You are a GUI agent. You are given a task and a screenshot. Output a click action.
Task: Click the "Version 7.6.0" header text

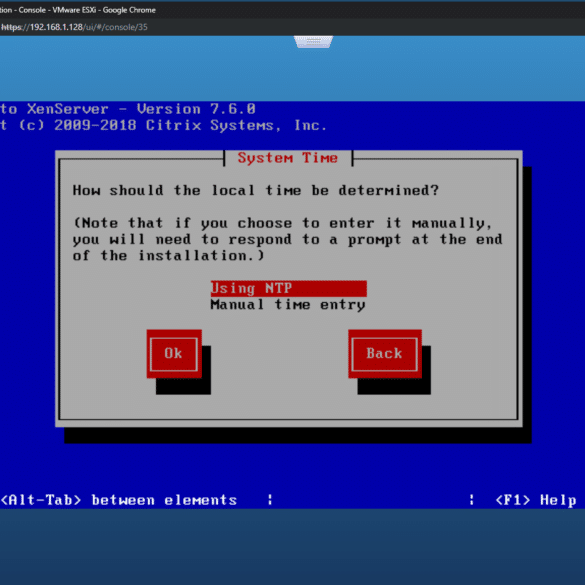[196, 109]
